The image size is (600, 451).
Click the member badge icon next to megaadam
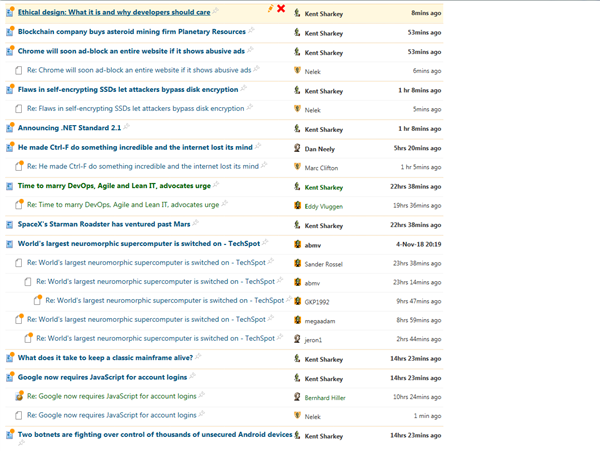coord(297,320)
